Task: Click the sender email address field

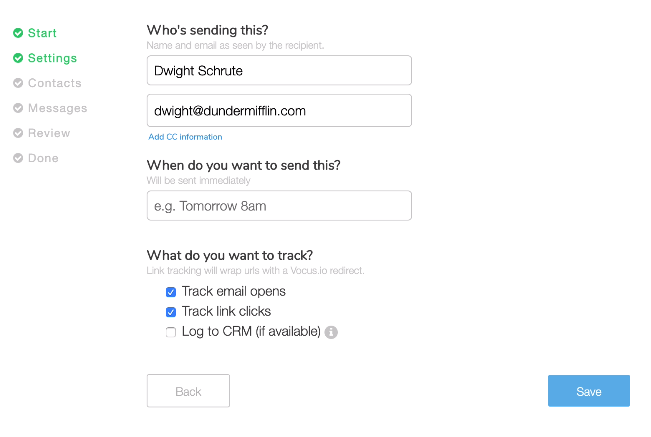Action: [279, 110]
